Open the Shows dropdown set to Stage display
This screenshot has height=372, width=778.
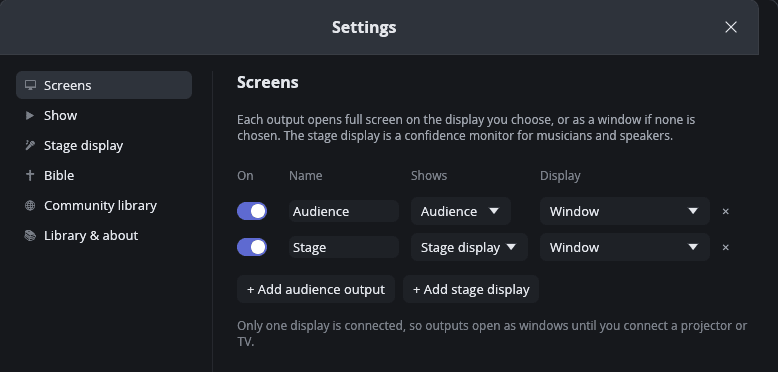point(469,247)
